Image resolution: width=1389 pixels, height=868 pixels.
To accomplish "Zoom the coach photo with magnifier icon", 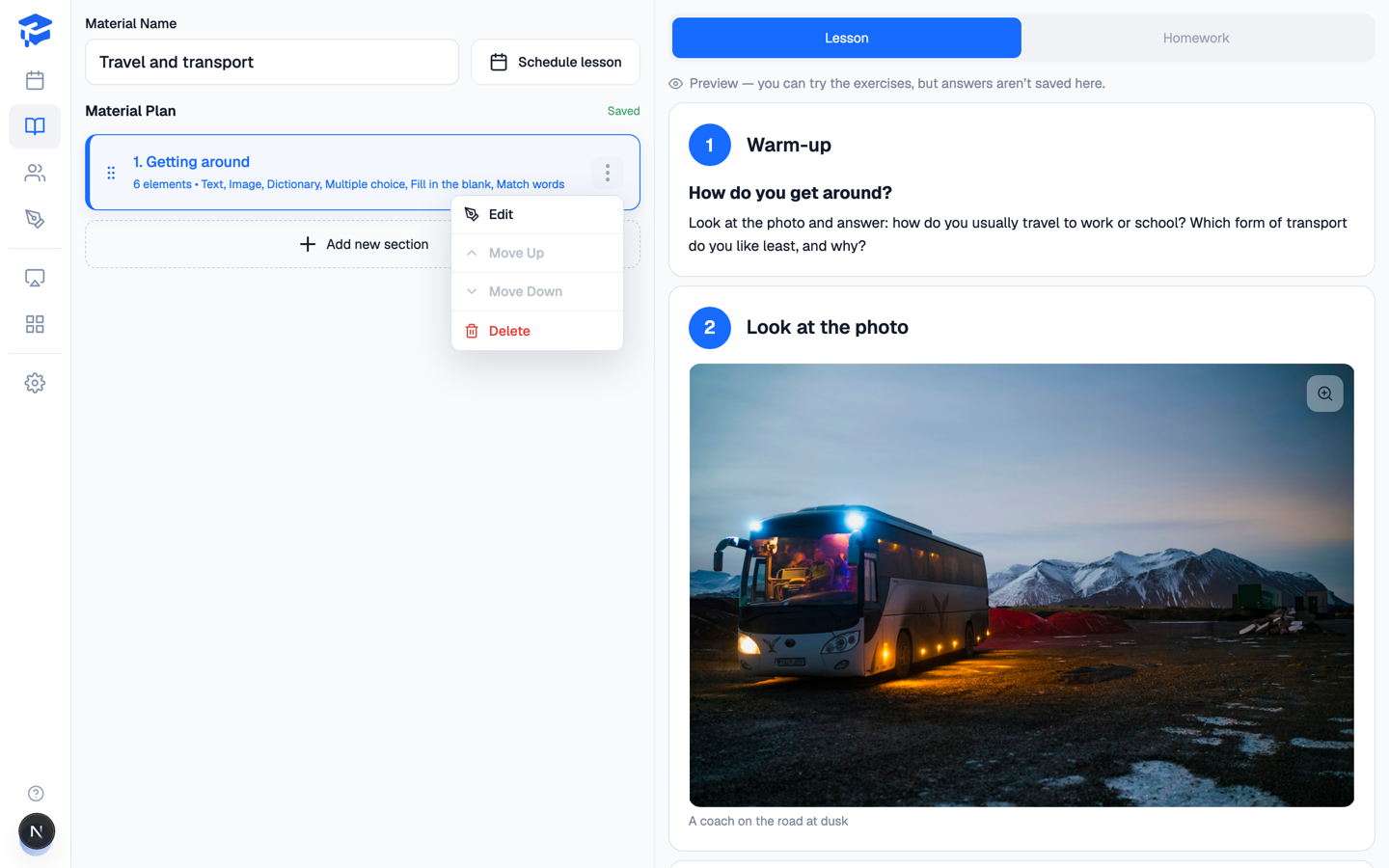I will coord(1324,393).
